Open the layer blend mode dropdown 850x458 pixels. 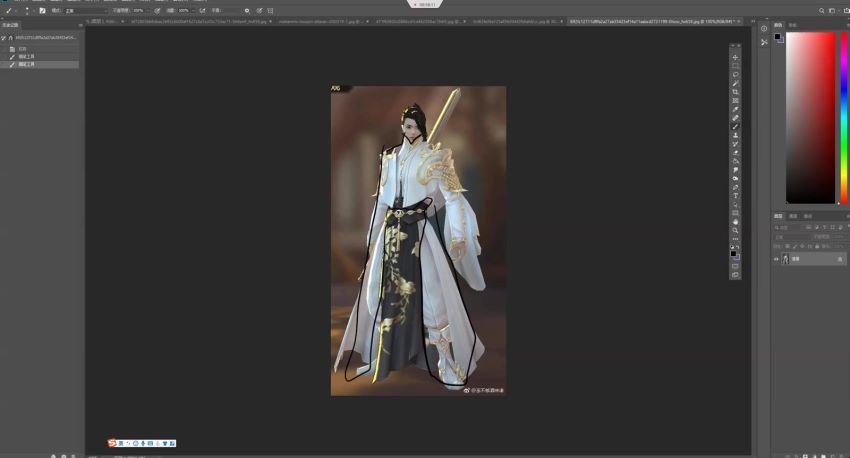[793, 237]
